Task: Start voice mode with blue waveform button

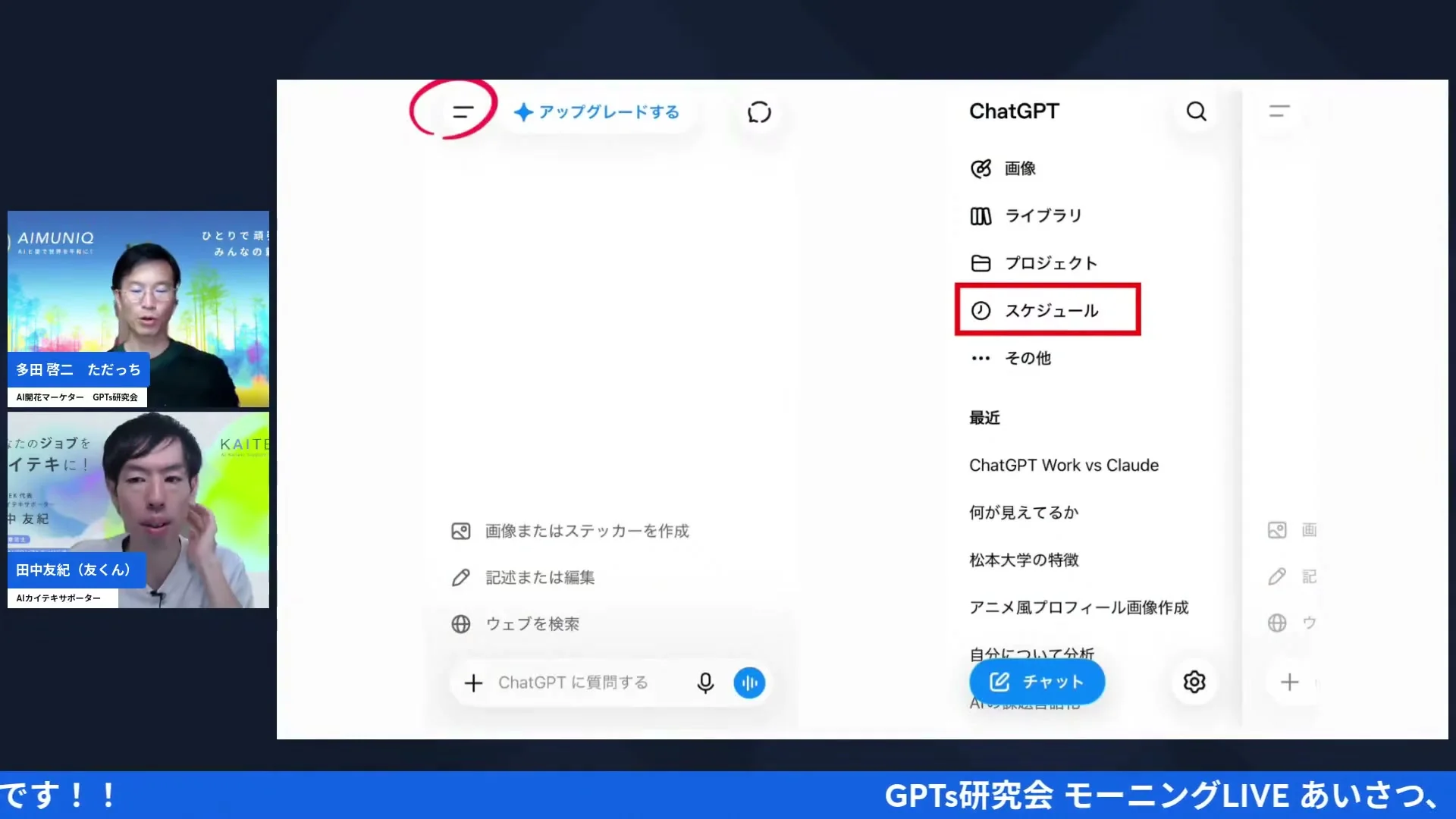Action: 749,682
